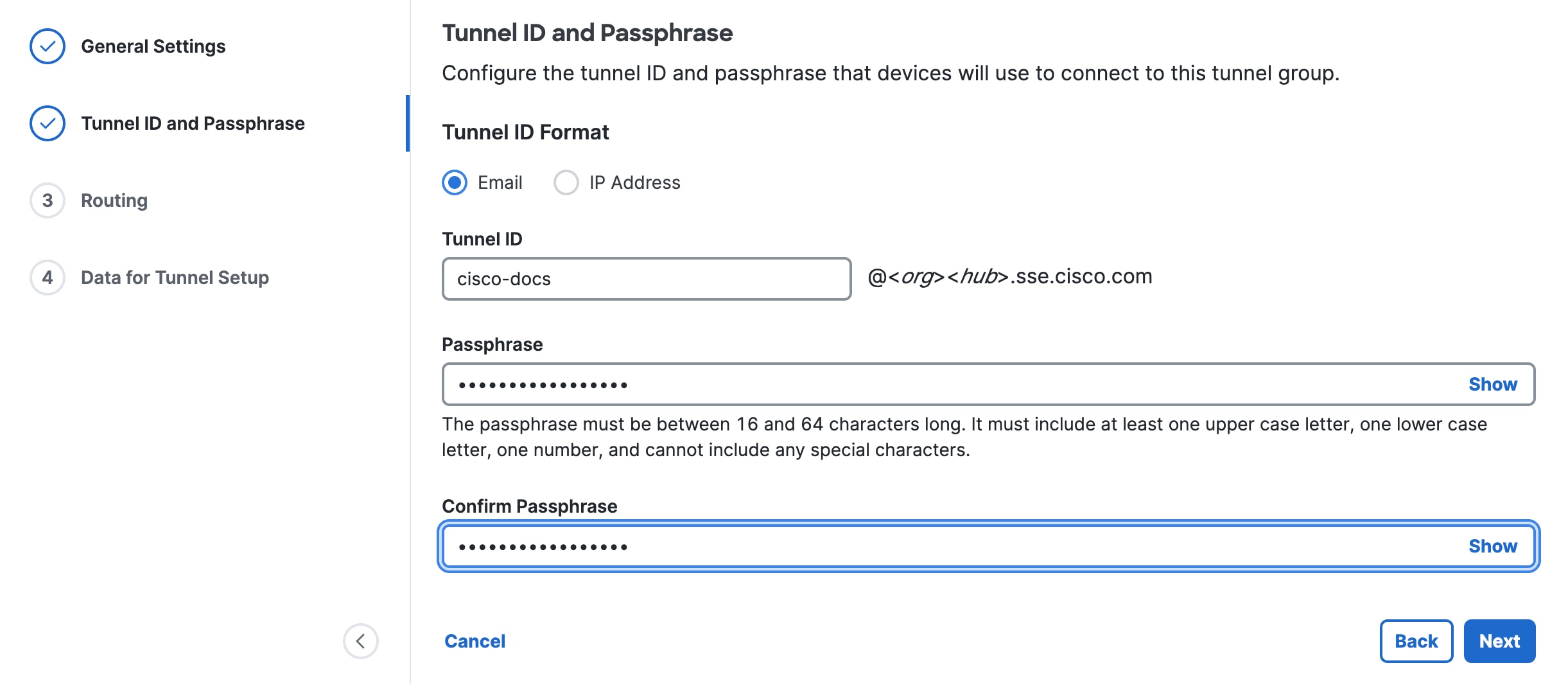The height and width of the screenshot is (690, 1568).
Task: Show the Confirm Passphrase text
Action: (1493, 545)
